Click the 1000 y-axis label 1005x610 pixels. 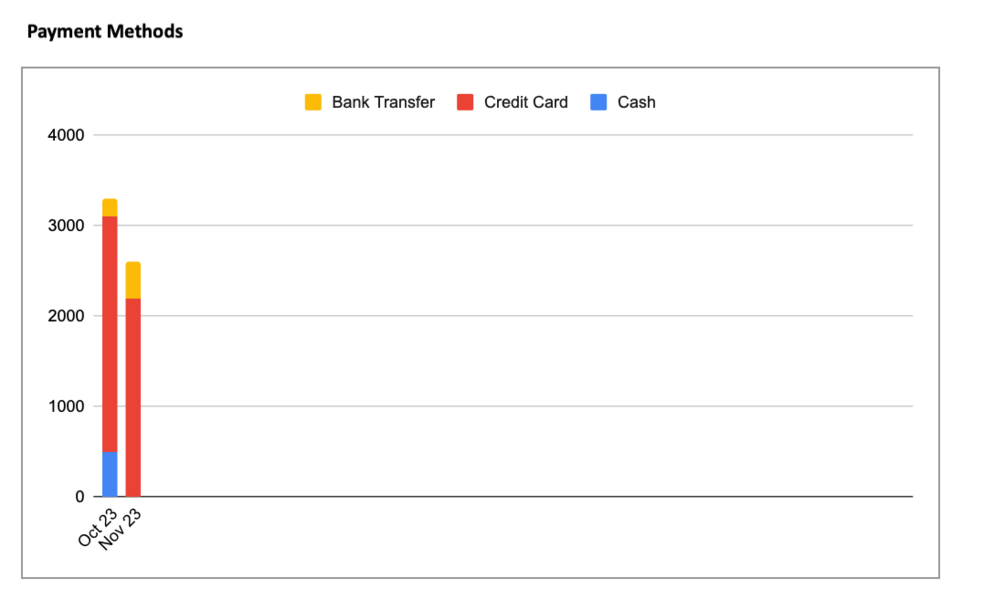pyautogui.click(x=66, y=406)
